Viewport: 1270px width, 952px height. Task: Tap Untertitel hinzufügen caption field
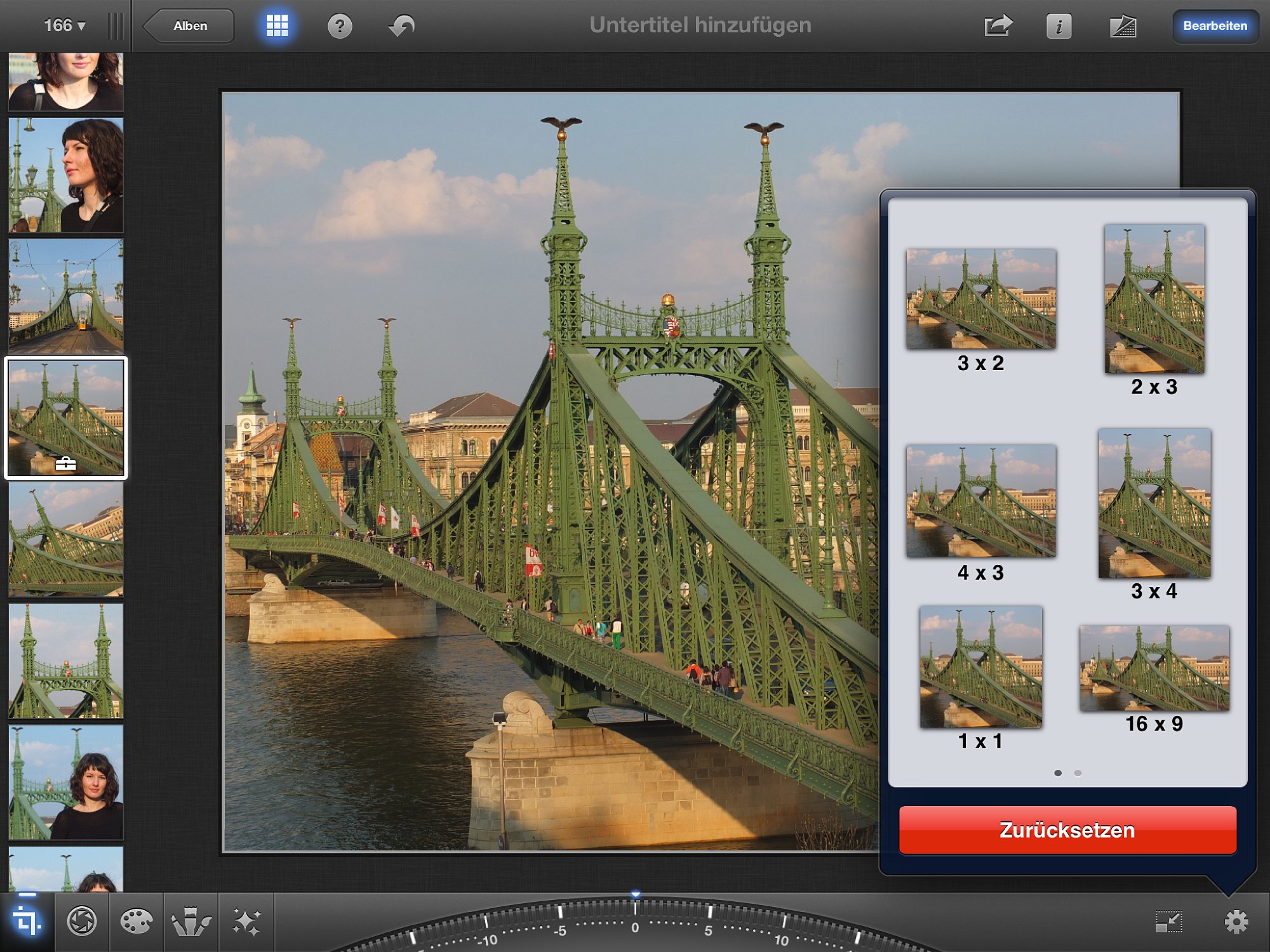point(700,25)
